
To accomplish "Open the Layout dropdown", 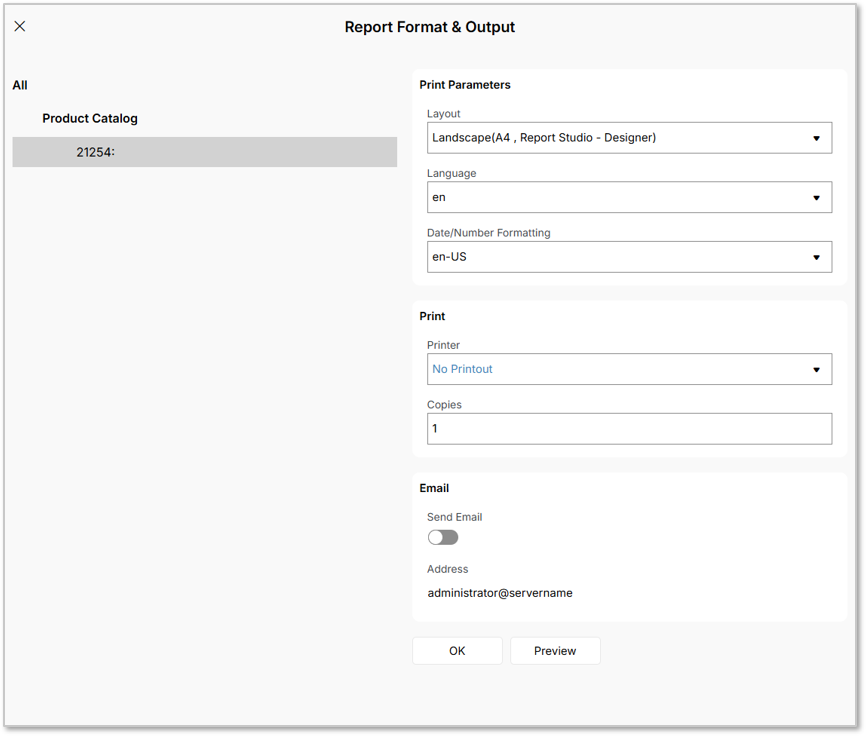I will (629, 138).
